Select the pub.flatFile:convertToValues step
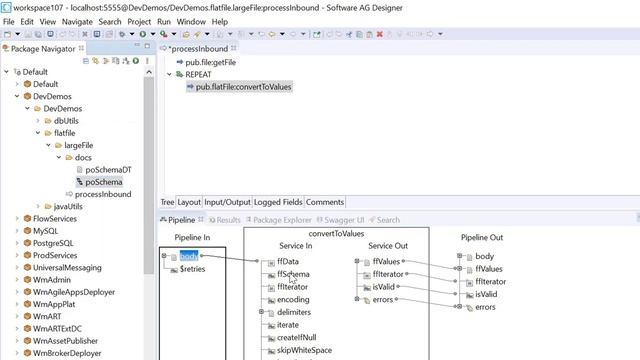This screenshot has width=640, height=360. tap(243, 87)
